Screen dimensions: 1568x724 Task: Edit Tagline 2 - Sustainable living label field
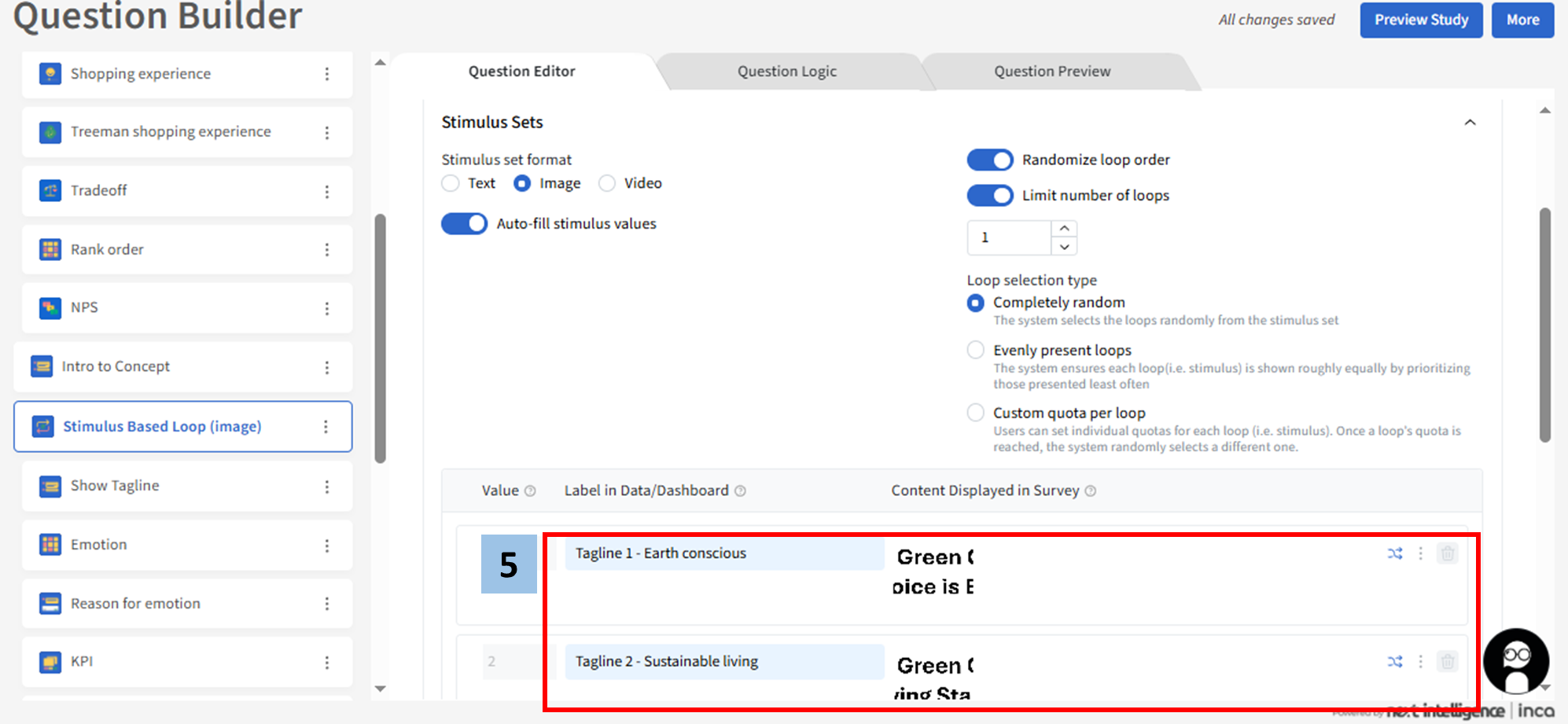[723, 662]
